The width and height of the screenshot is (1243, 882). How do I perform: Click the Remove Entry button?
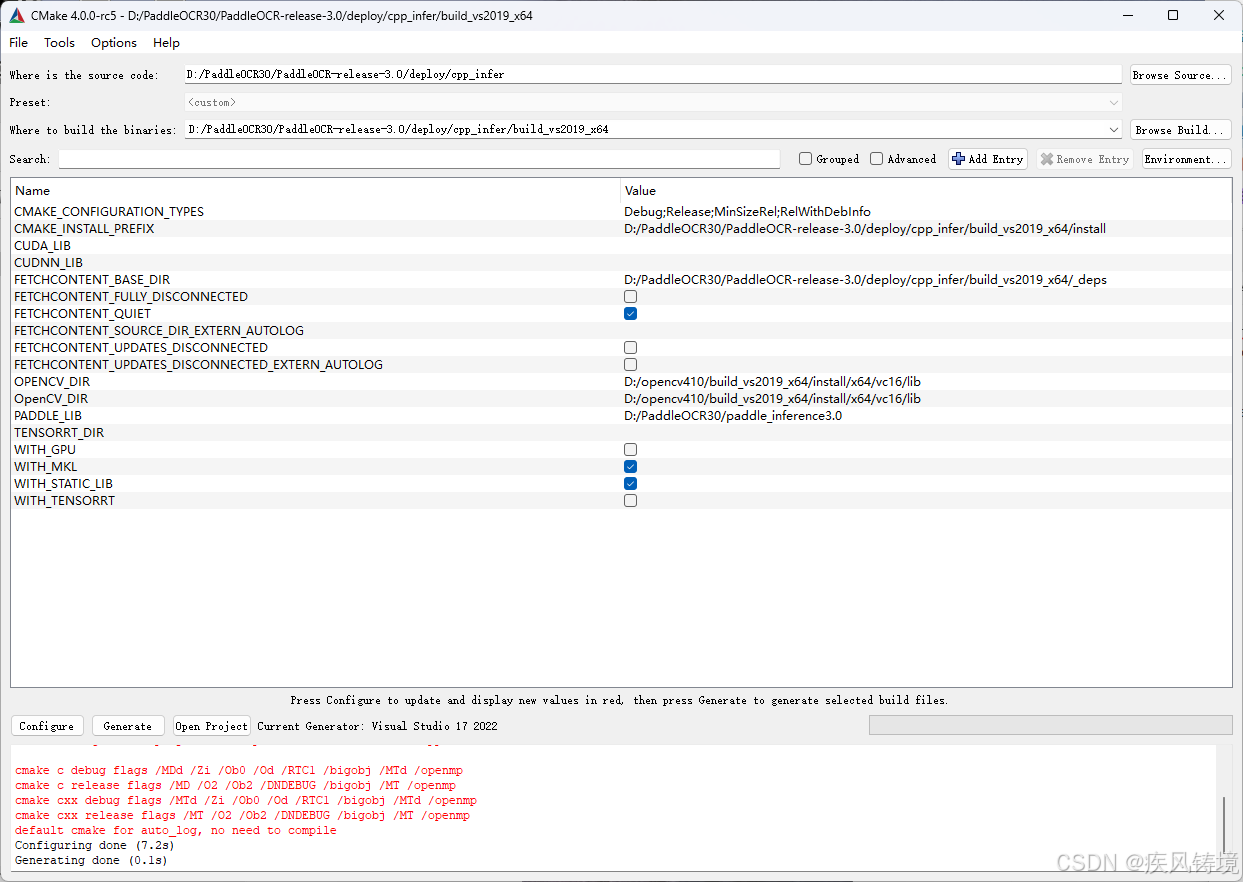coord(1085,159)
